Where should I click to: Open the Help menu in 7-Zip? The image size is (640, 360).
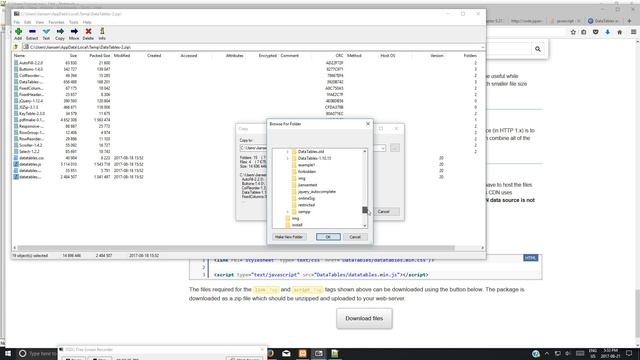(87, 22)
